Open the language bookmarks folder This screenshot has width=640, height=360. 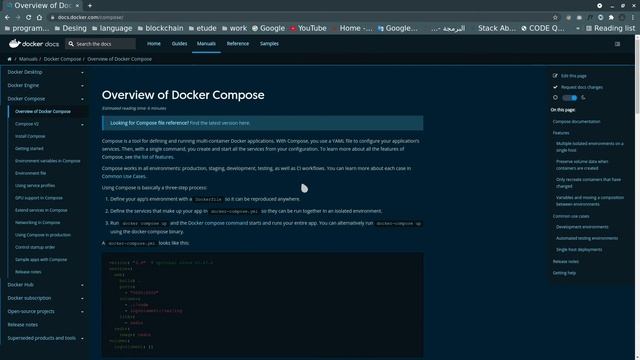coord(112,28)
